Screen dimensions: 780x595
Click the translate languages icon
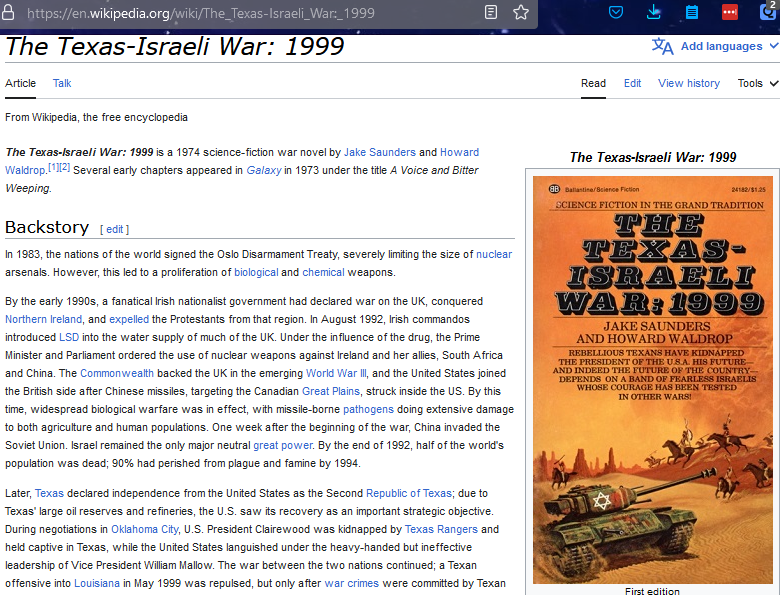coord(662,46)
